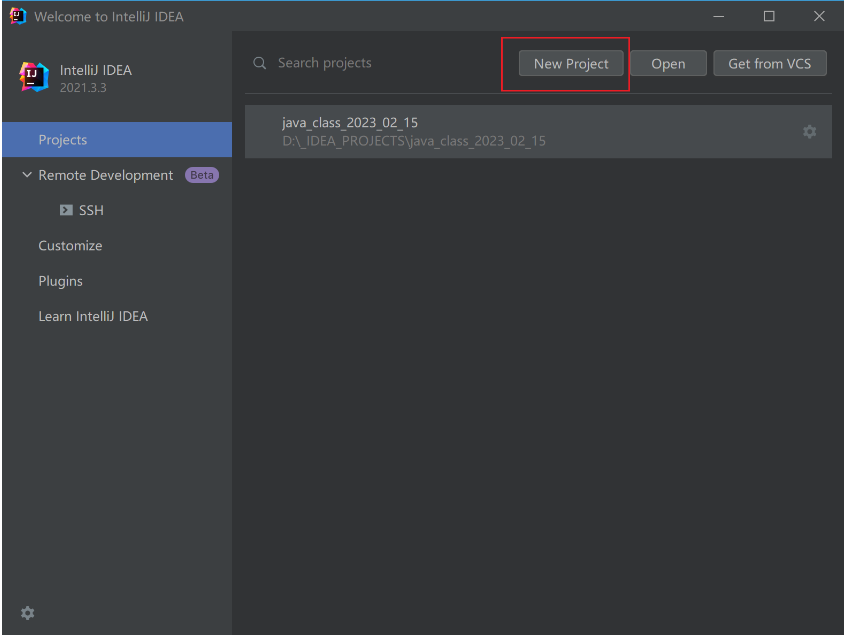
Task: Click the SSH terminal icon
Action: click(66, 210)
